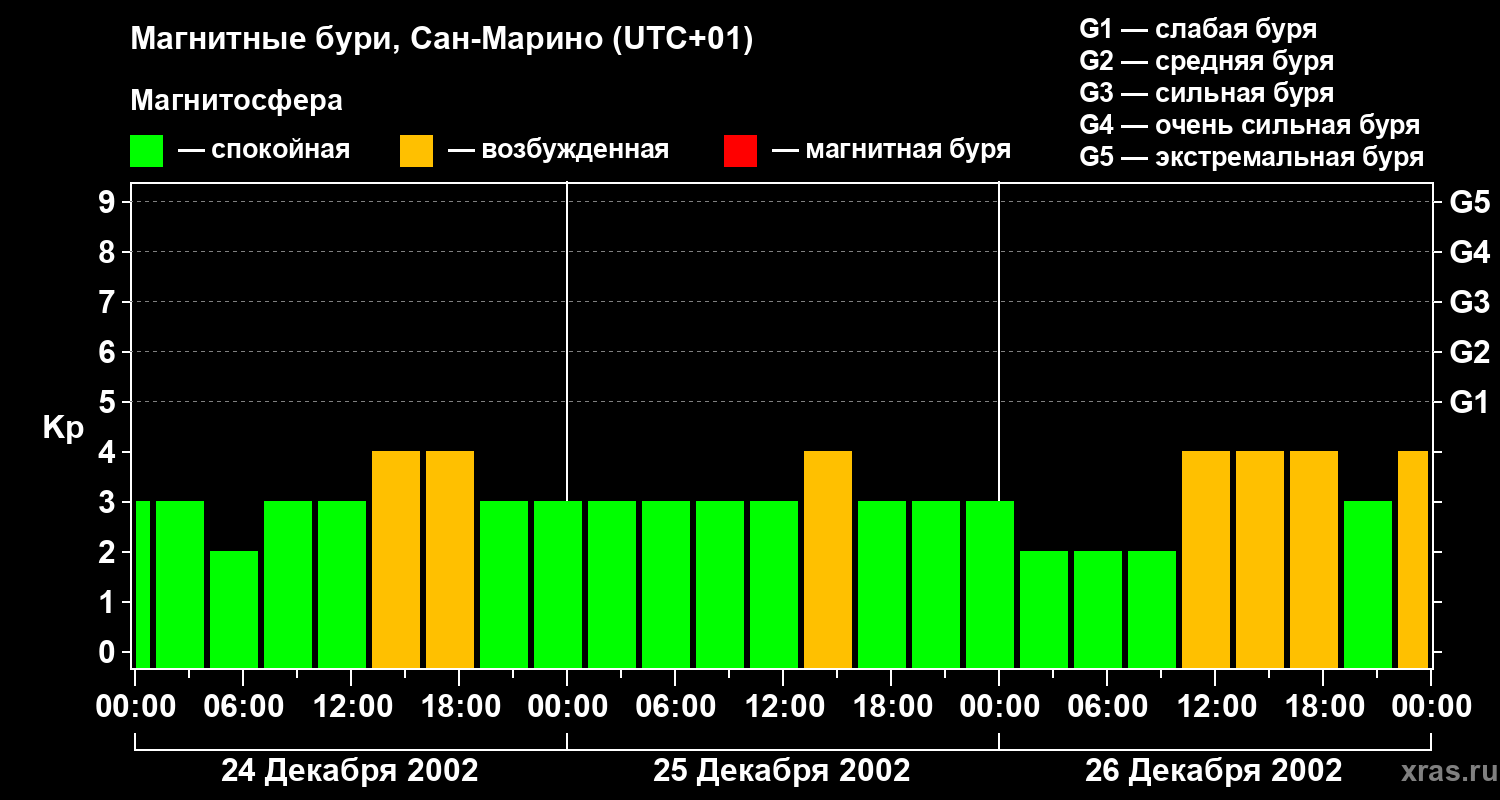Click the «— возбужденная» legend label
This screenshot has height=800, width=1500.
click(558, 150)
